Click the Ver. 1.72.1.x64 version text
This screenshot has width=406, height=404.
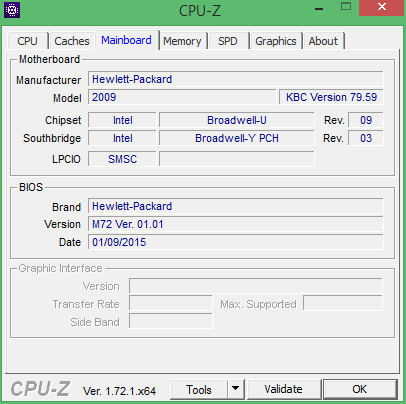pos(119,391)
